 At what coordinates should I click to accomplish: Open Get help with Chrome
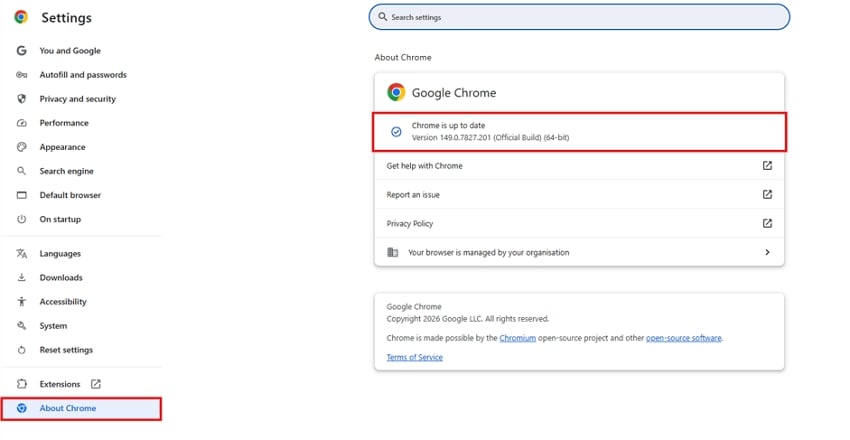coord(579,166)
